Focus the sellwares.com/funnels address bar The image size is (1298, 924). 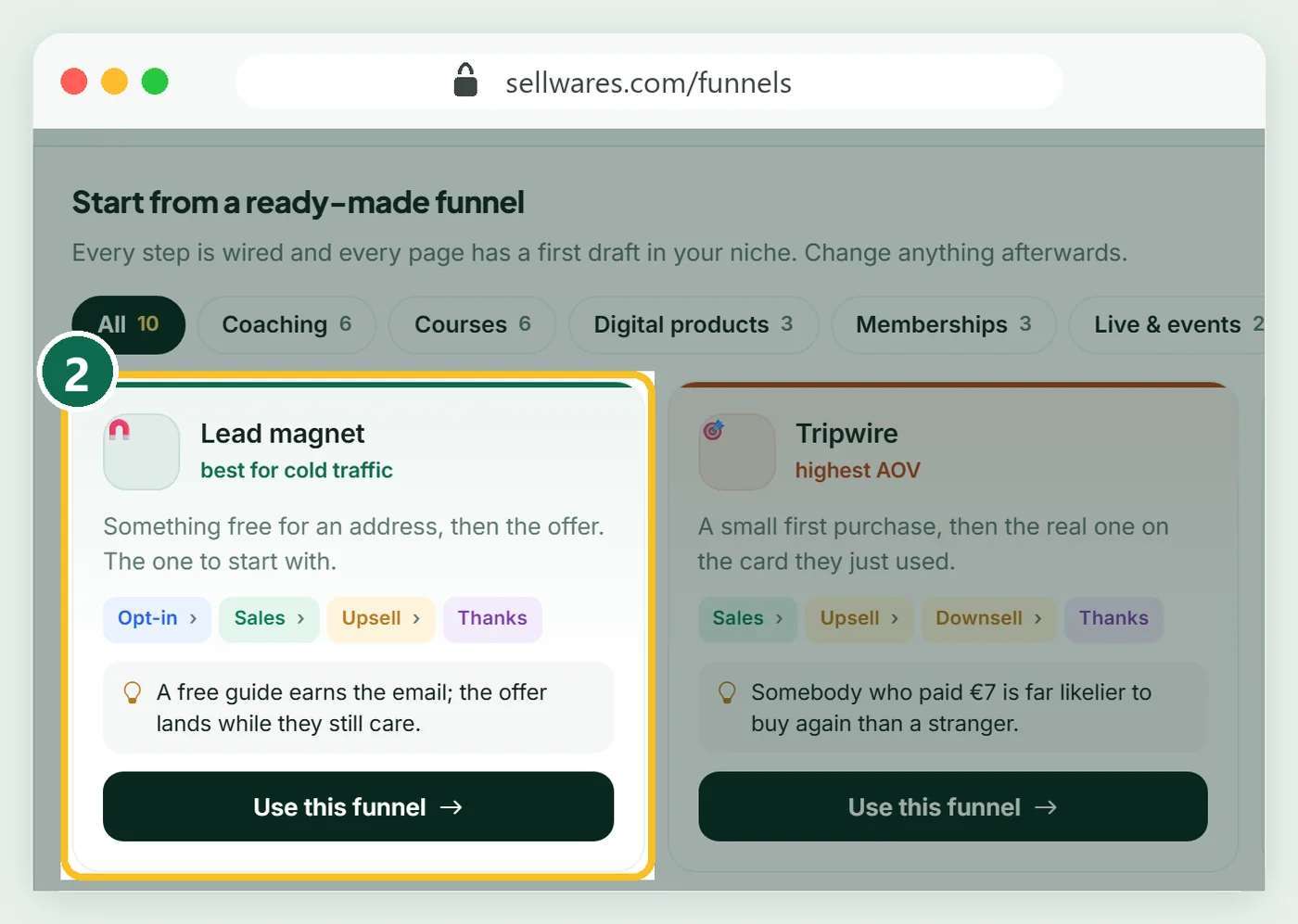coord(649,82)
